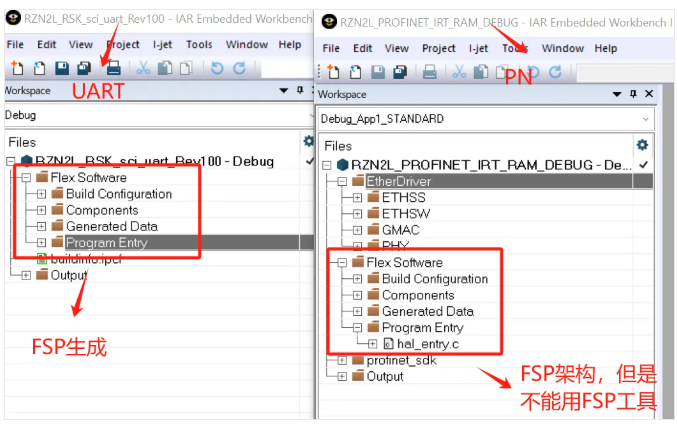This screenshot has width=677, height=429.
Task: Click Save All icon in UART window toolbar
Action: [x=84, y=68]
